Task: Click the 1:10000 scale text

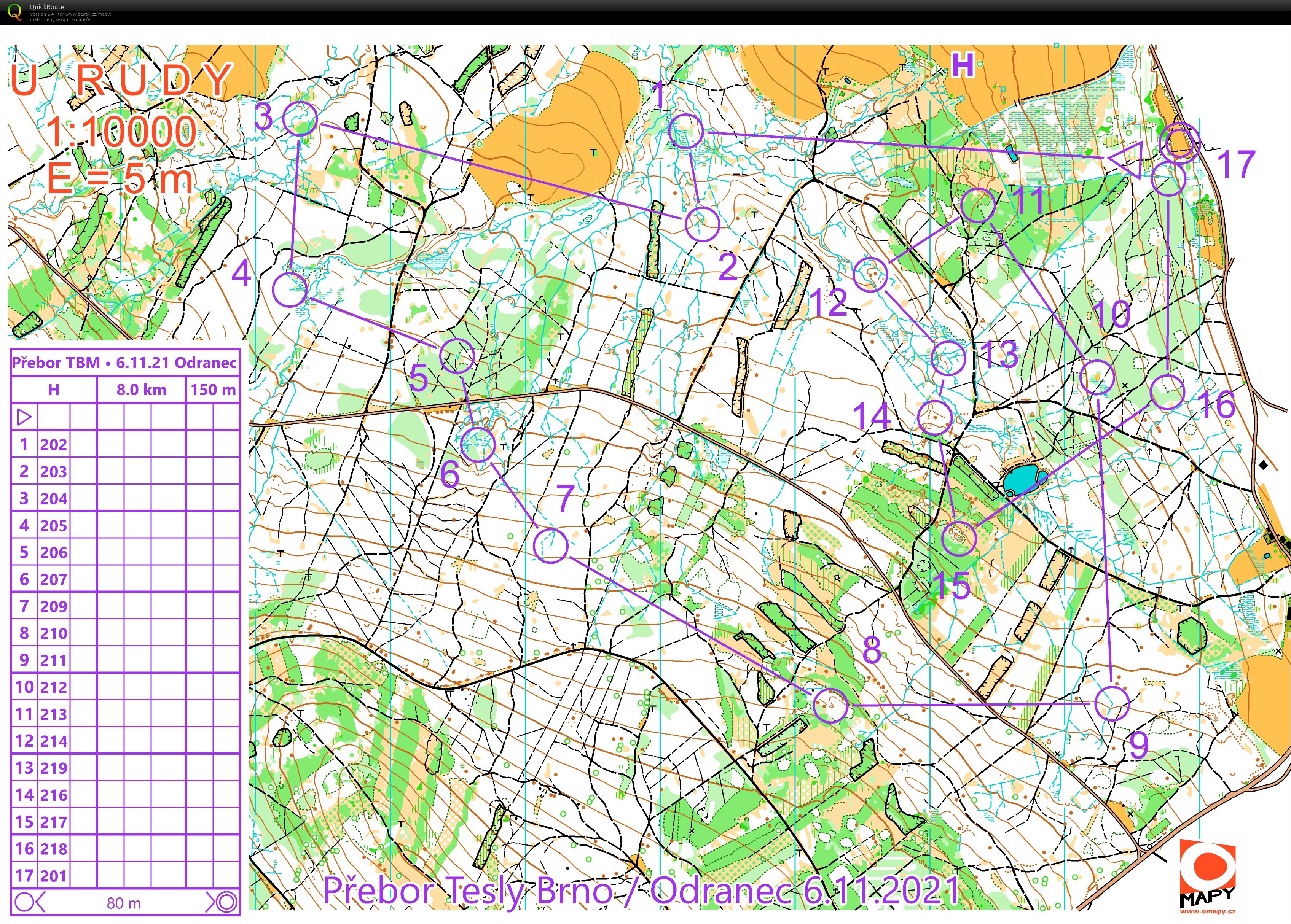Action: [x=121, y=132]
